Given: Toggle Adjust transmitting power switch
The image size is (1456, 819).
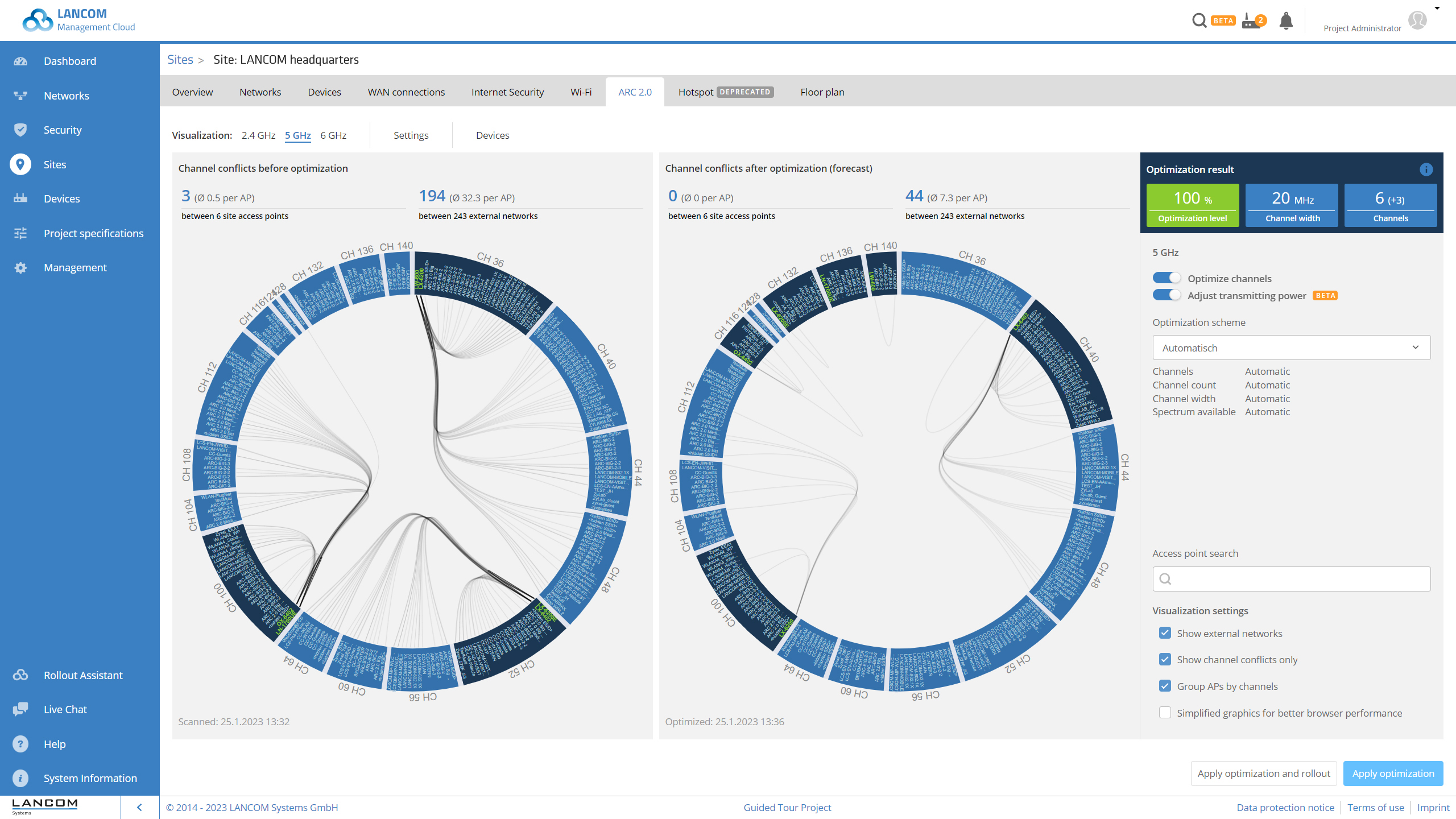Looking at the screenshot, I should pos(1167,295).
